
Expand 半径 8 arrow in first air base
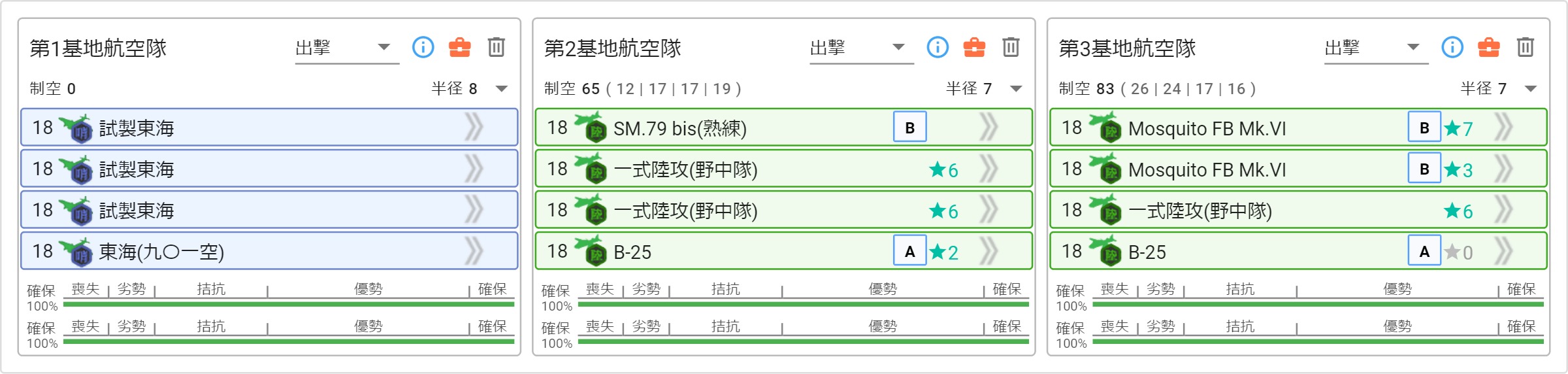coord(502,89)
